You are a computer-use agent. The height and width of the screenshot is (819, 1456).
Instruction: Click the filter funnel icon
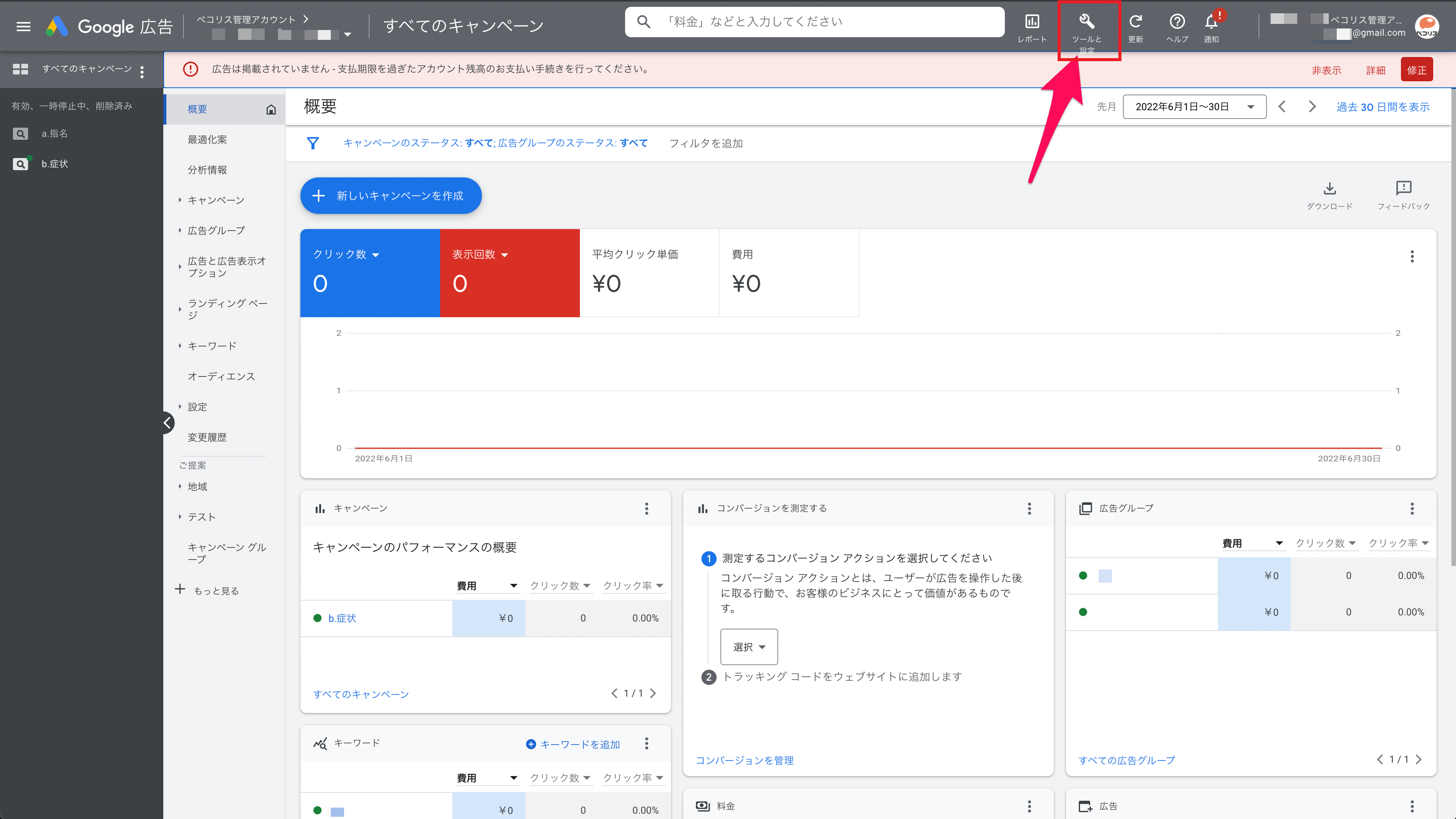[x=313, y=143]
